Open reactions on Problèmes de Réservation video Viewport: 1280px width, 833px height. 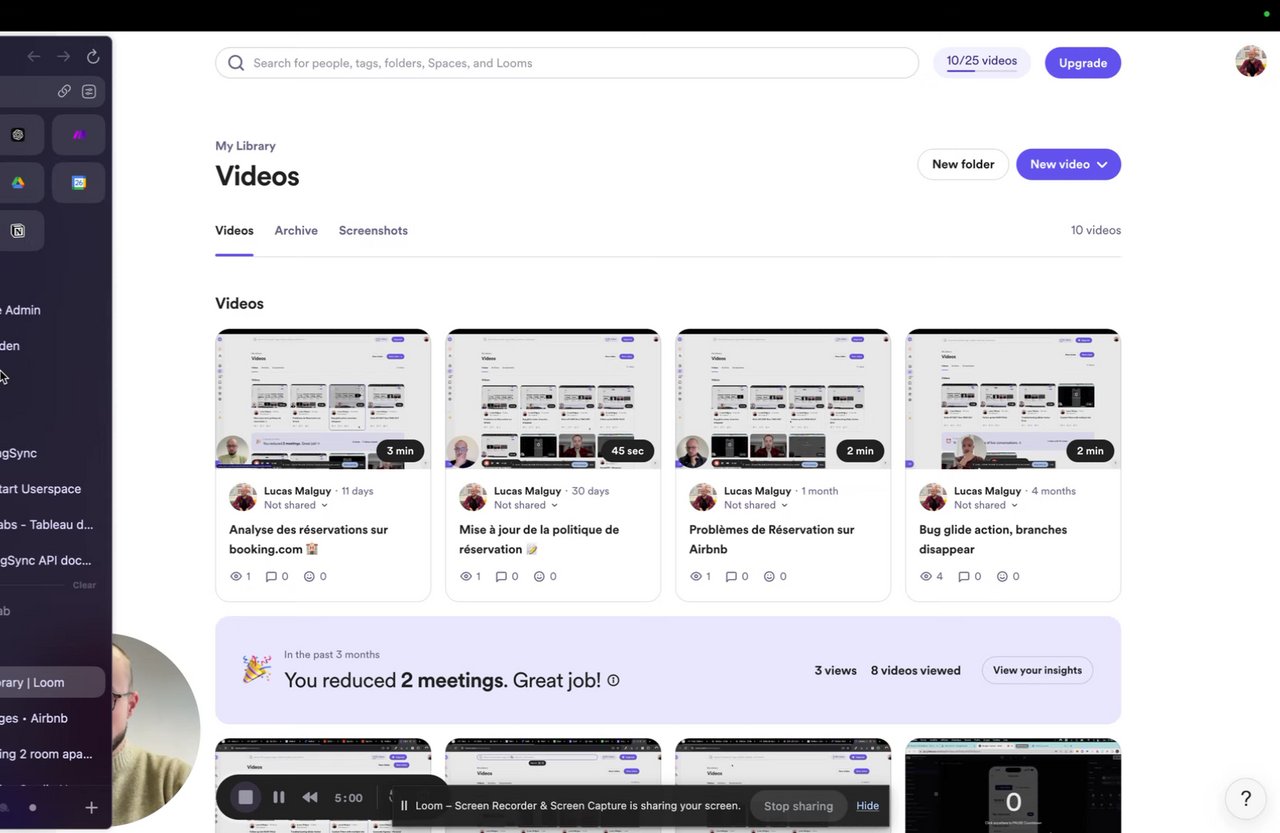pos(775,576)
